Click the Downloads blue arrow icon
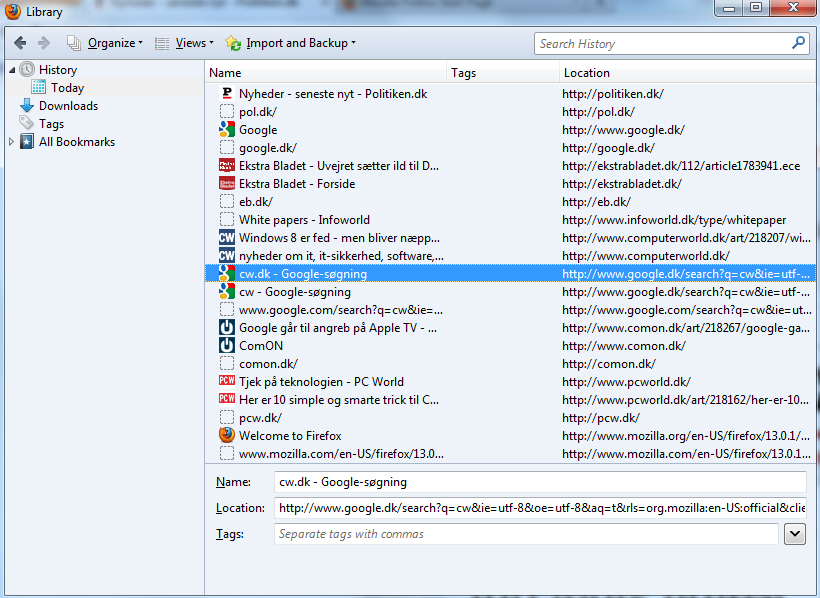Image resolution: width=820 pixels, height=598 pixels. (x=27, y=106)
